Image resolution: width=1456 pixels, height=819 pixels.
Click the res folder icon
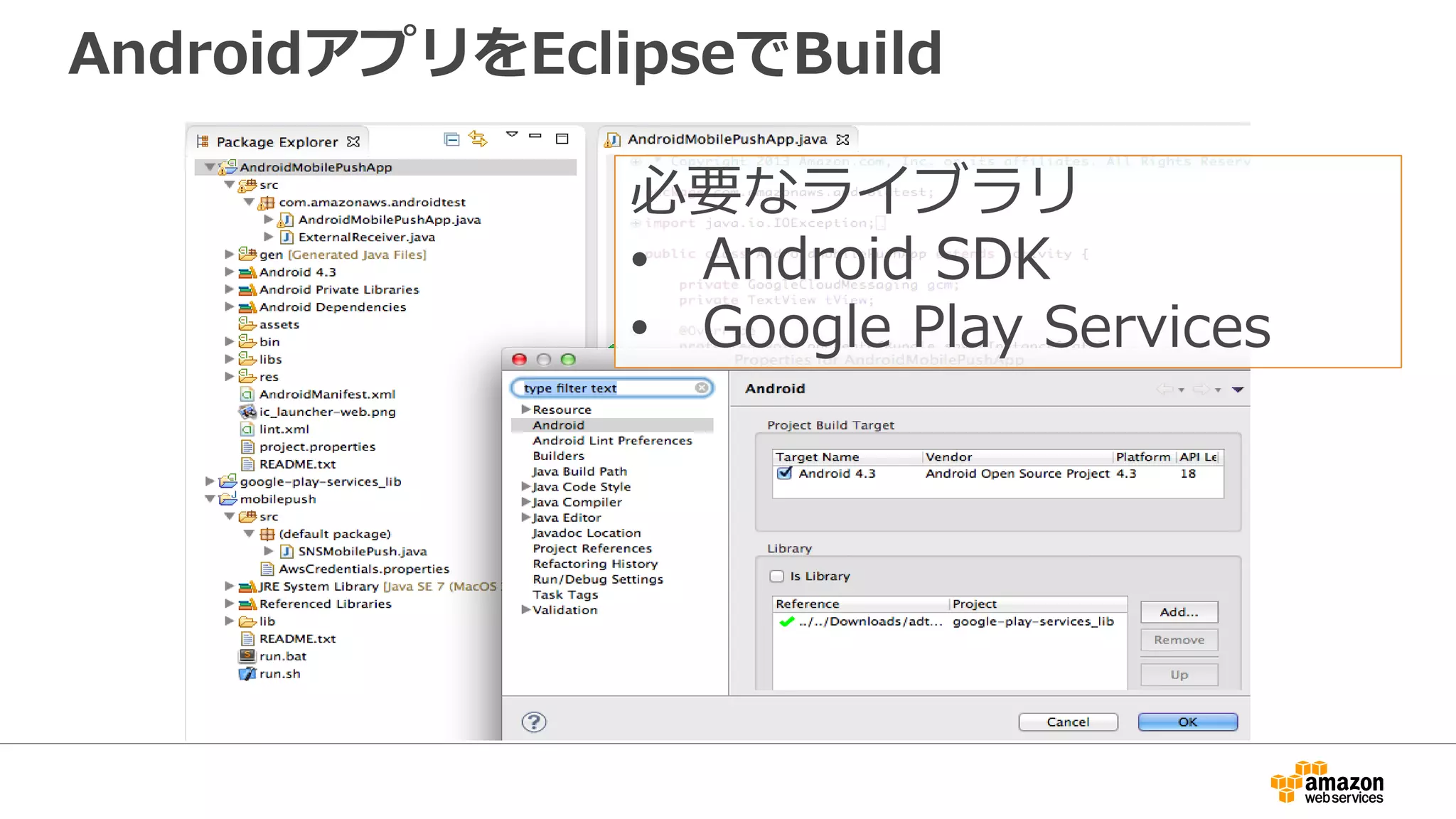click(x=247, y=376)
